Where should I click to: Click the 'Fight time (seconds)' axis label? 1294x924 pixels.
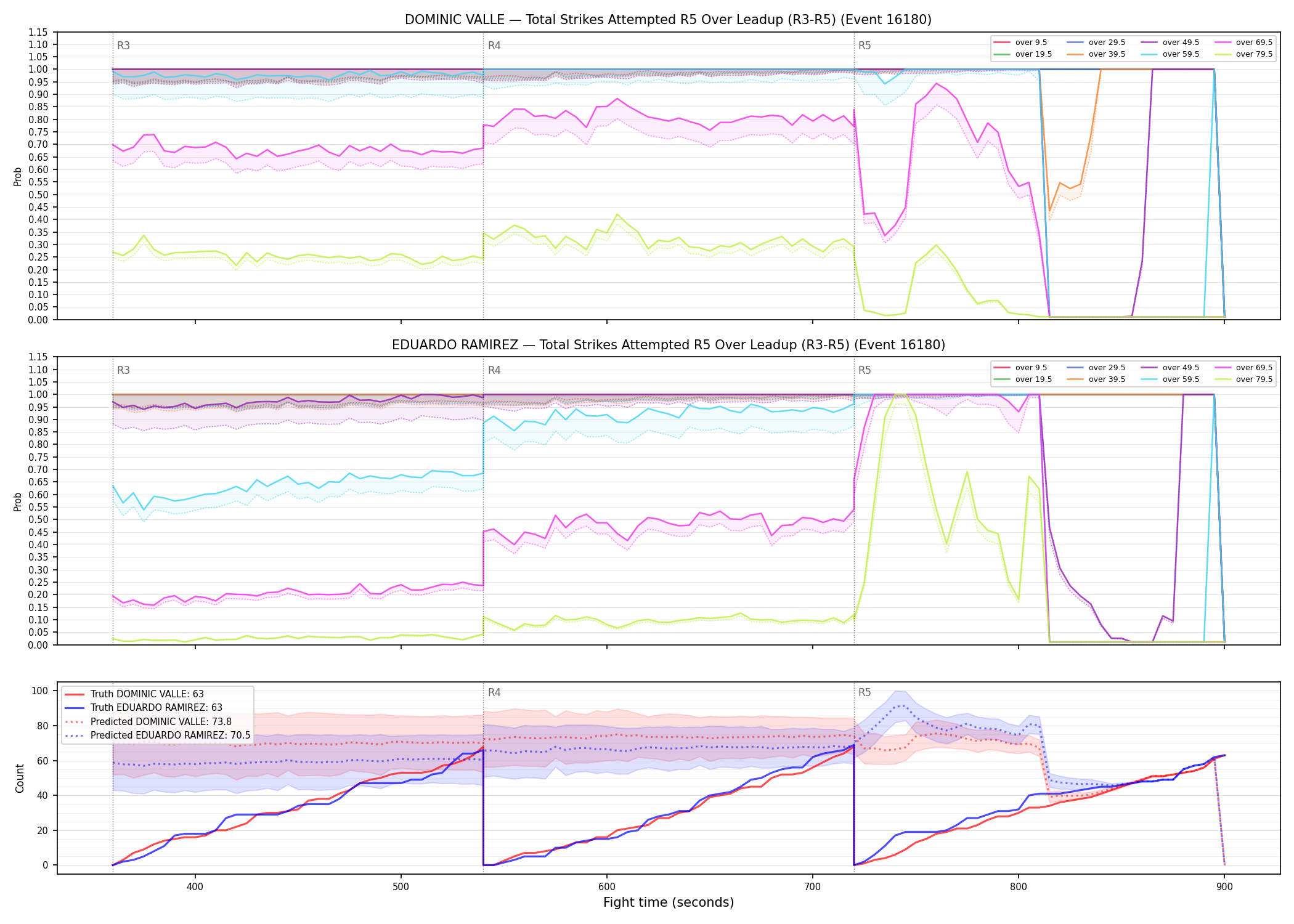(669, 902)
